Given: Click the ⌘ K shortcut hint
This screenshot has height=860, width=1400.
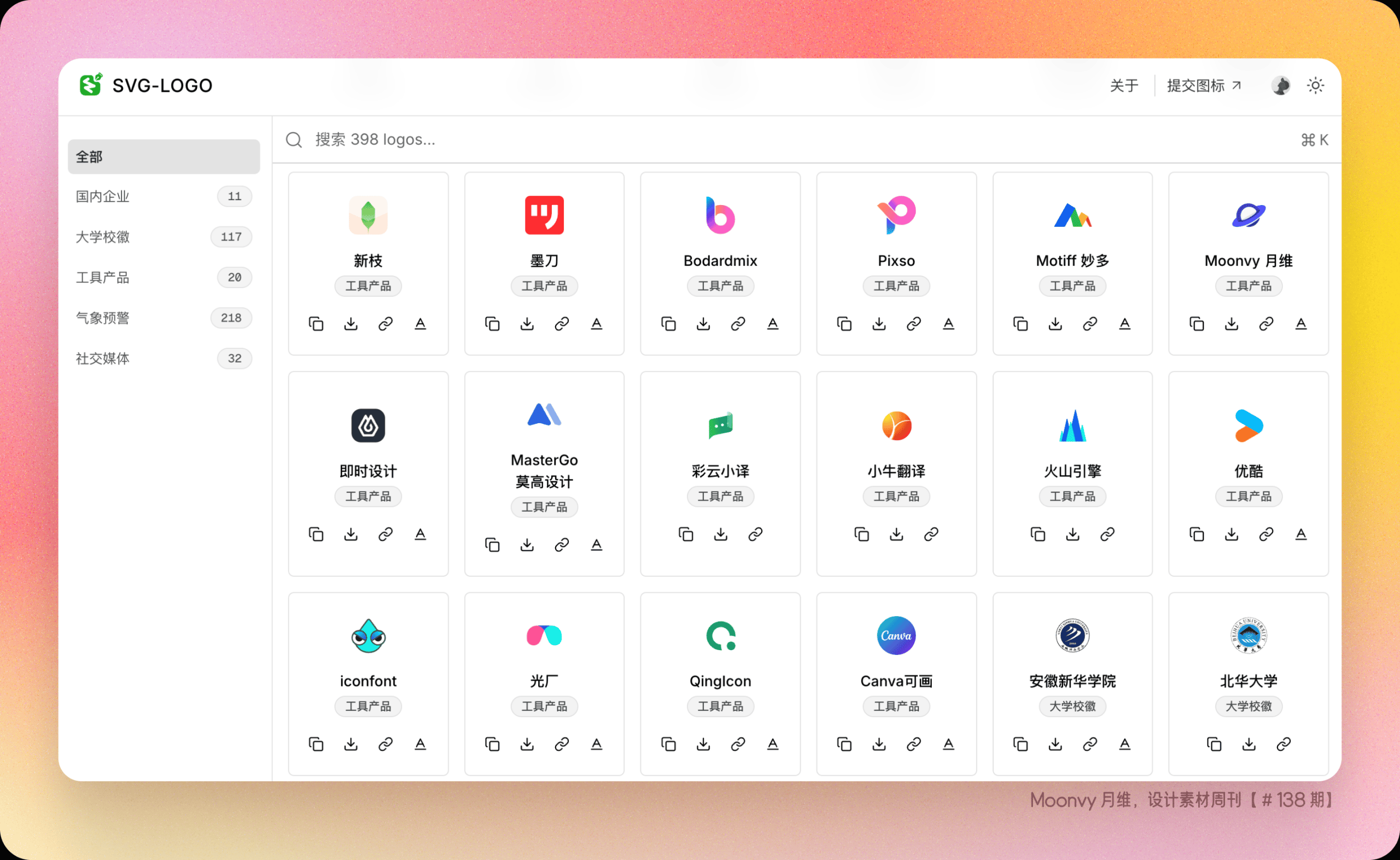Looking at the screenshot, I should [1315, 140].
